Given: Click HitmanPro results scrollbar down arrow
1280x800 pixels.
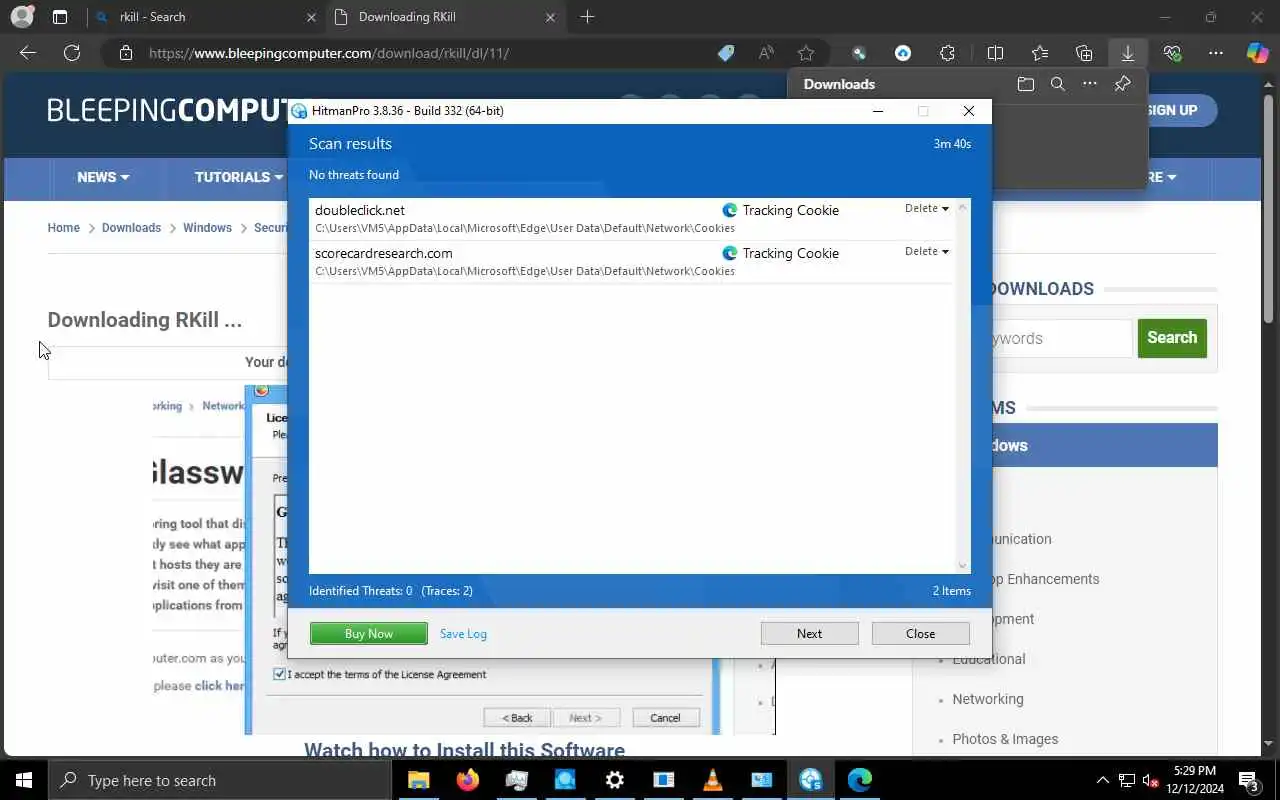Looking at the screenshot, I should coord(963,566).
